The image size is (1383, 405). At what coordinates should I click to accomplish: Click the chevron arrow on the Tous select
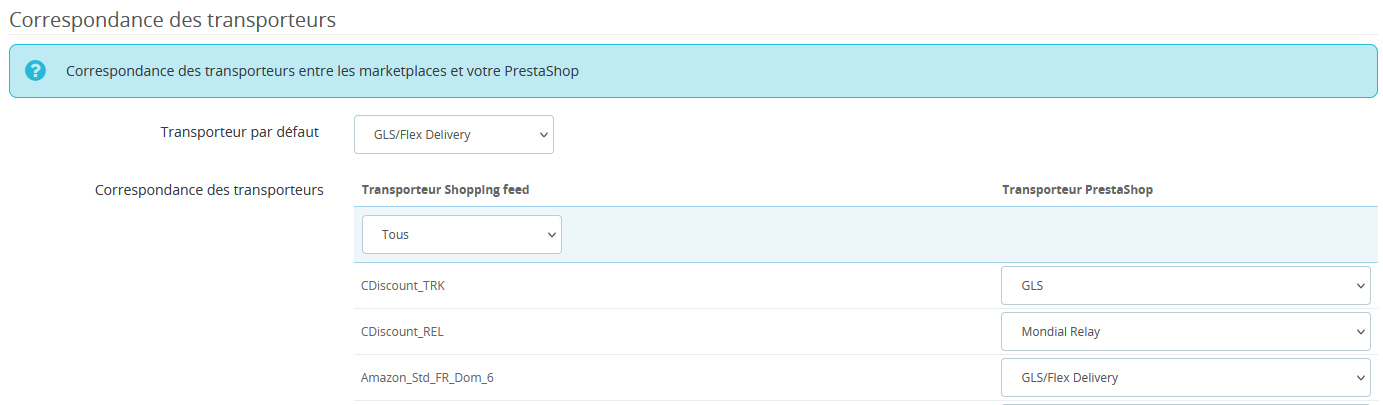551,234
